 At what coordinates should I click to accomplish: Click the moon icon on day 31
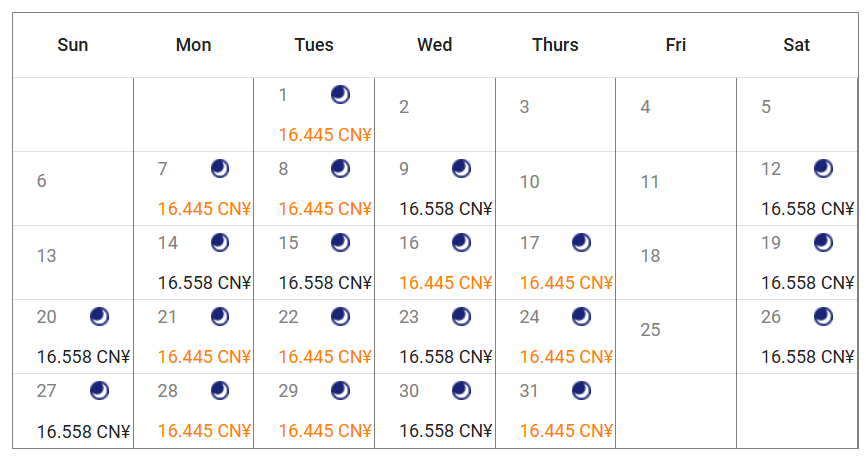pyautogui.click(x=581, y=391)
